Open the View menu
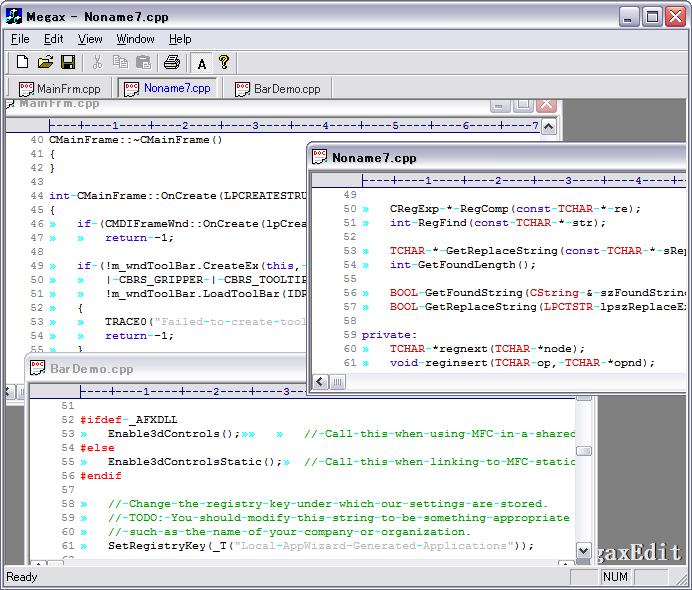 tap(90, 39)
